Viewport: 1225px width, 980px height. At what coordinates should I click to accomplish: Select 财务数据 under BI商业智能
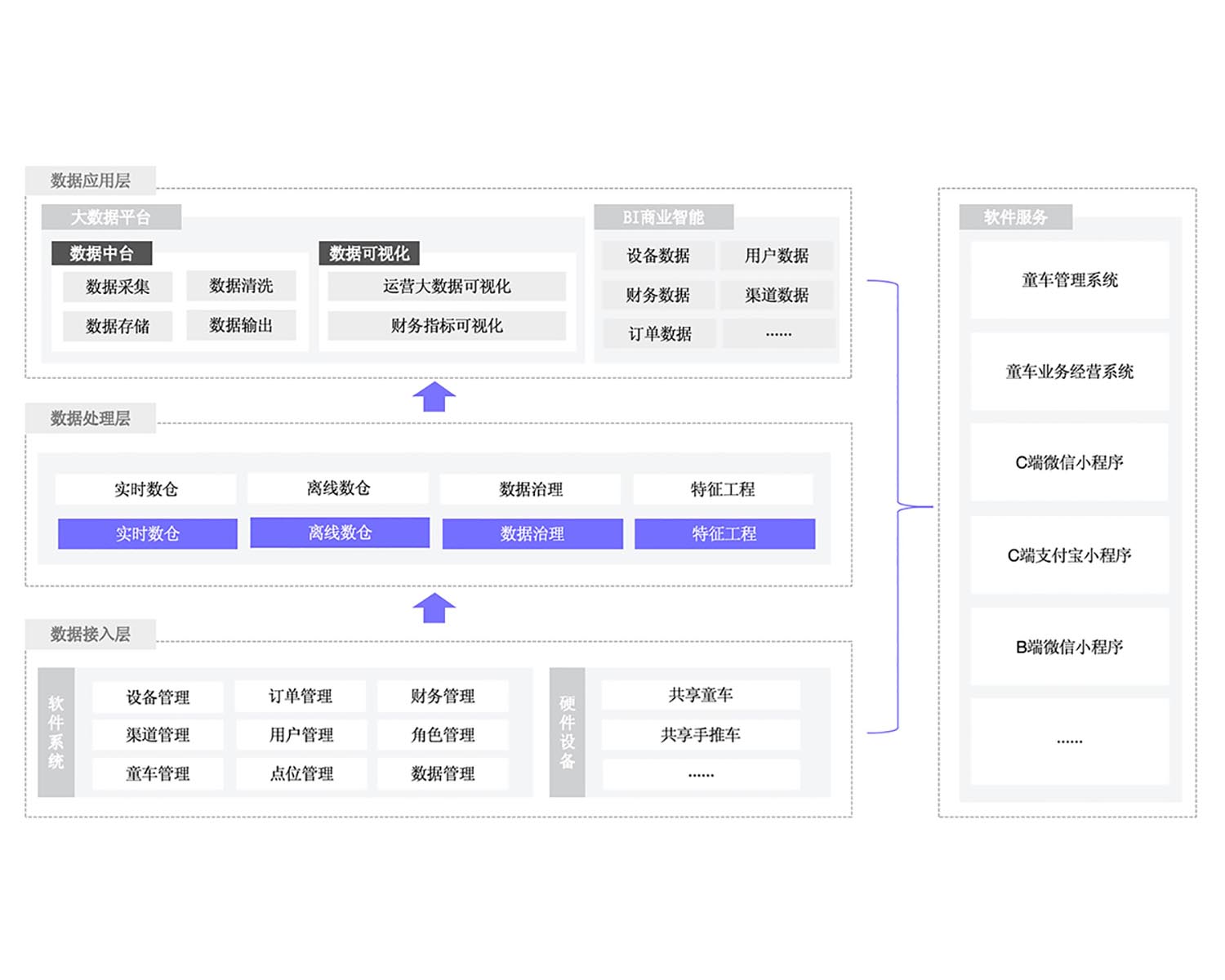tap(658, 295)
